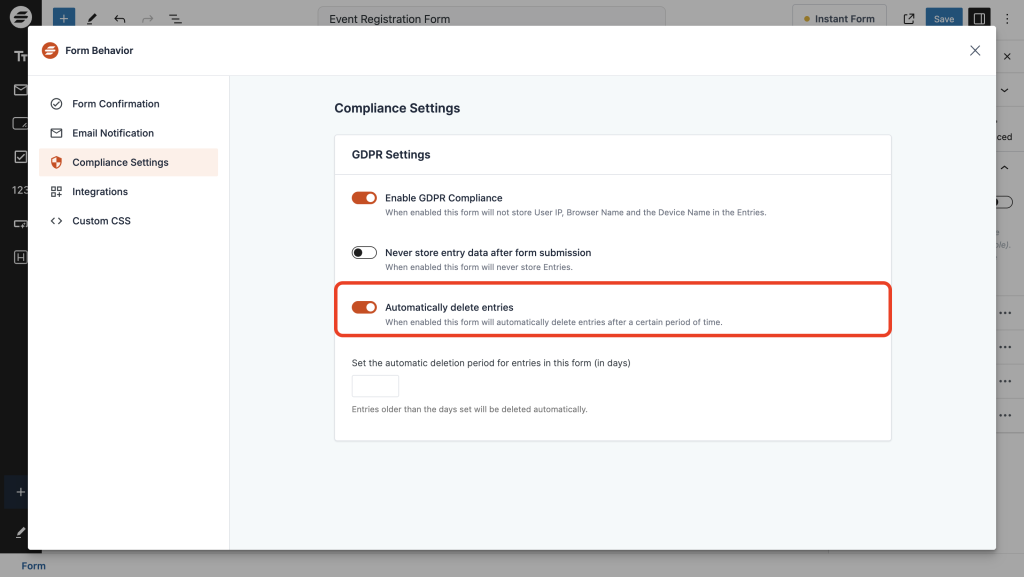Click the automatic deletion period input field
Viewport: 1024px width, 577px height.
[374, 385]
